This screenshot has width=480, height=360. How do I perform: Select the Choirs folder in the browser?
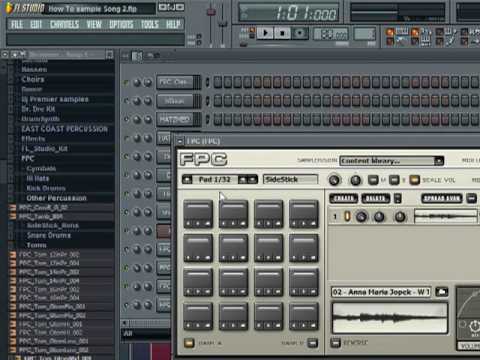33,79
